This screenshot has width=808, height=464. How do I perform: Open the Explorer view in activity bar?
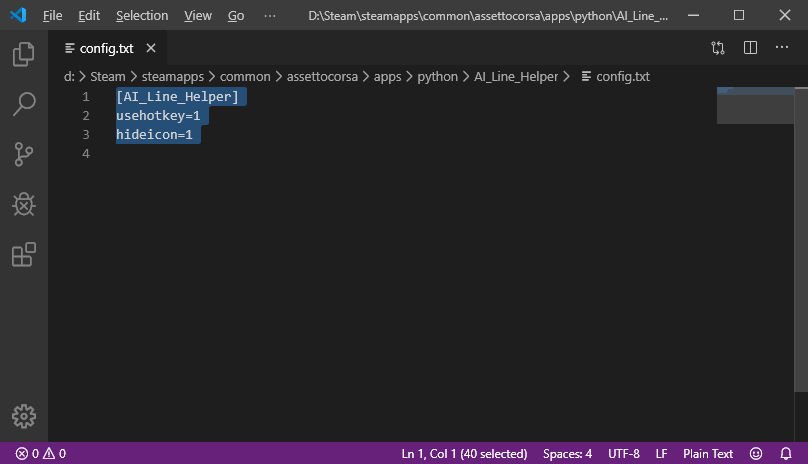23,54
